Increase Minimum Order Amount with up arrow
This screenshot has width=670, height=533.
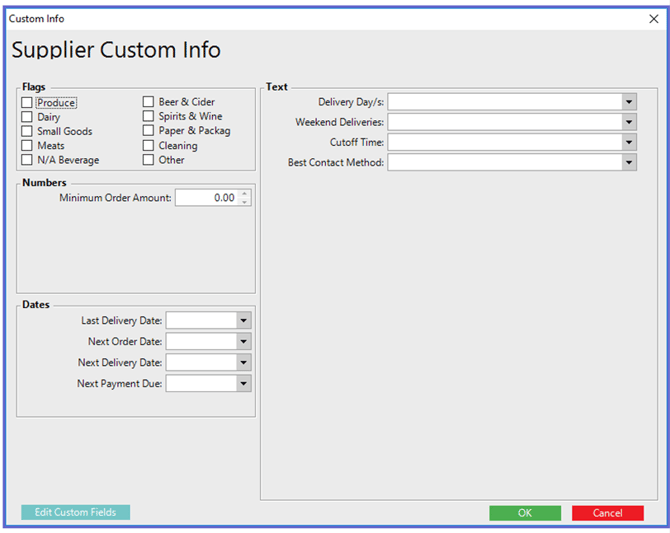click(x=245, y=194)
